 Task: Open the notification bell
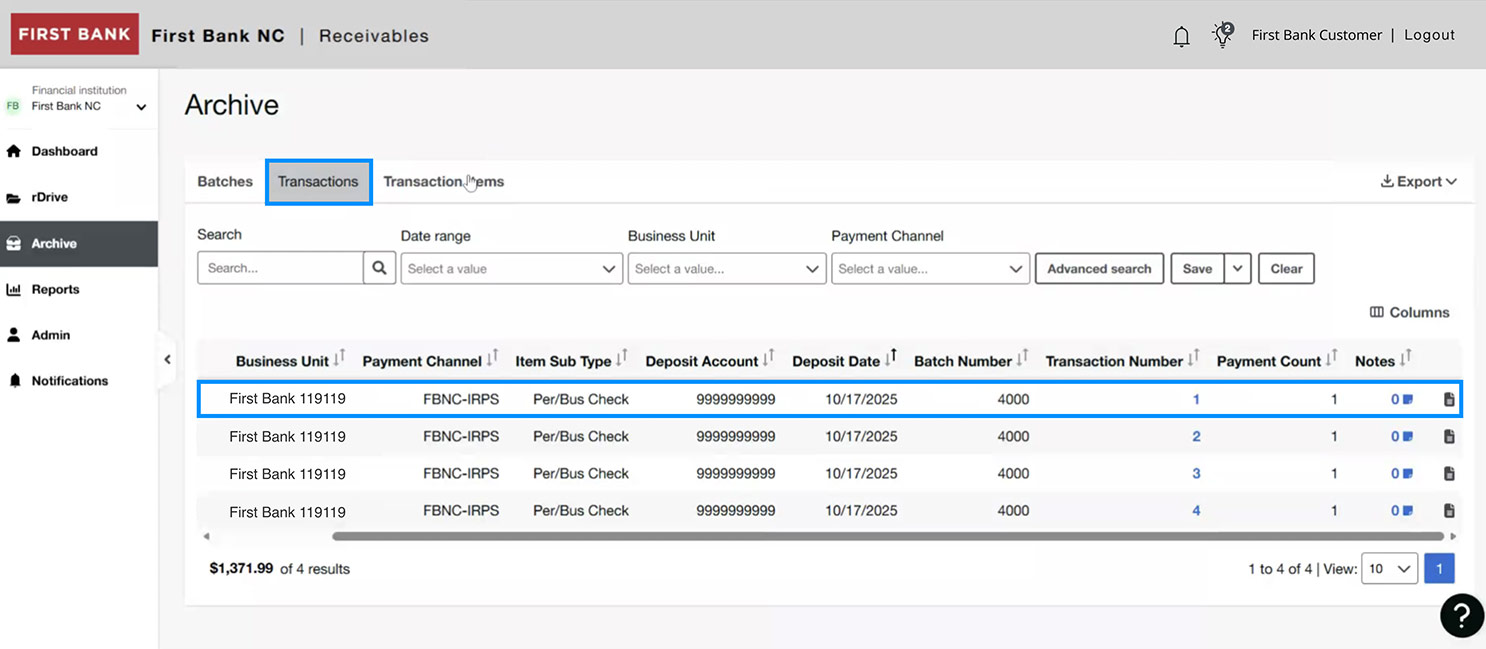(x=1181, y=35)
